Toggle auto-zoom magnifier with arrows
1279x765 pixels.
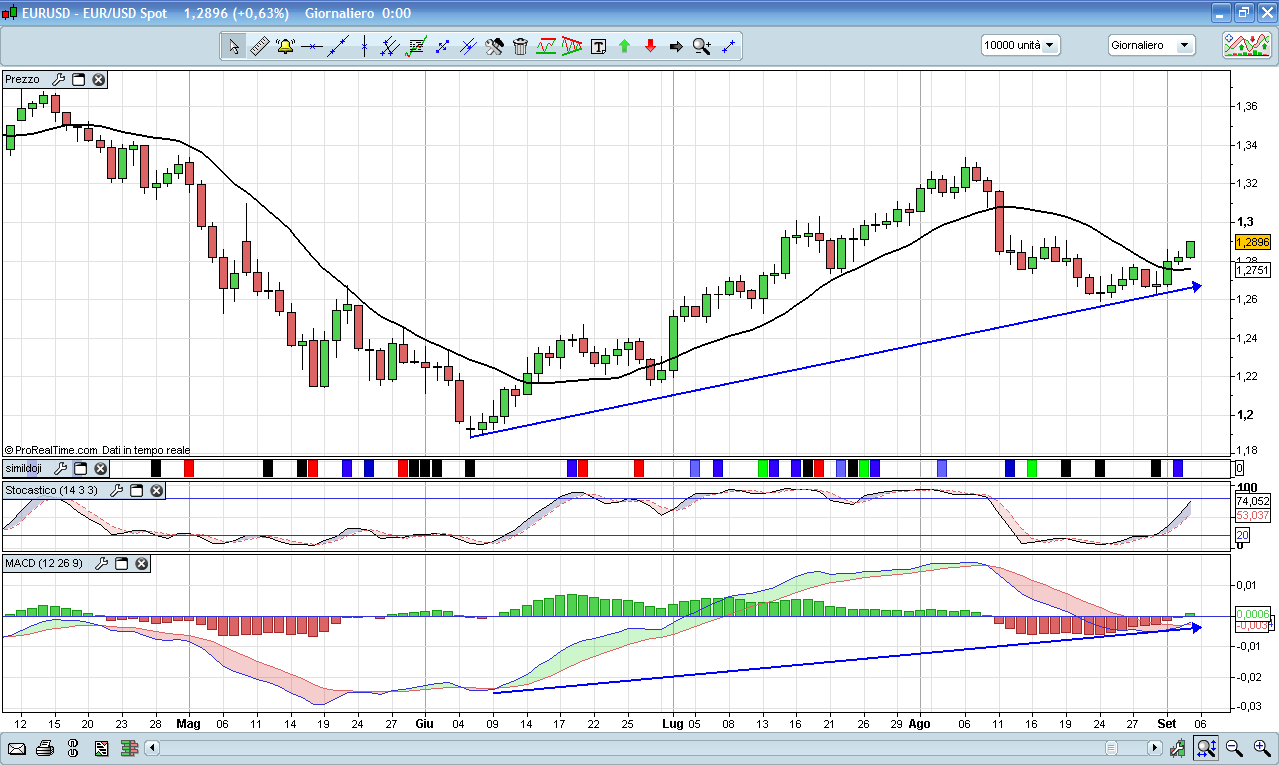point(1206,748)
